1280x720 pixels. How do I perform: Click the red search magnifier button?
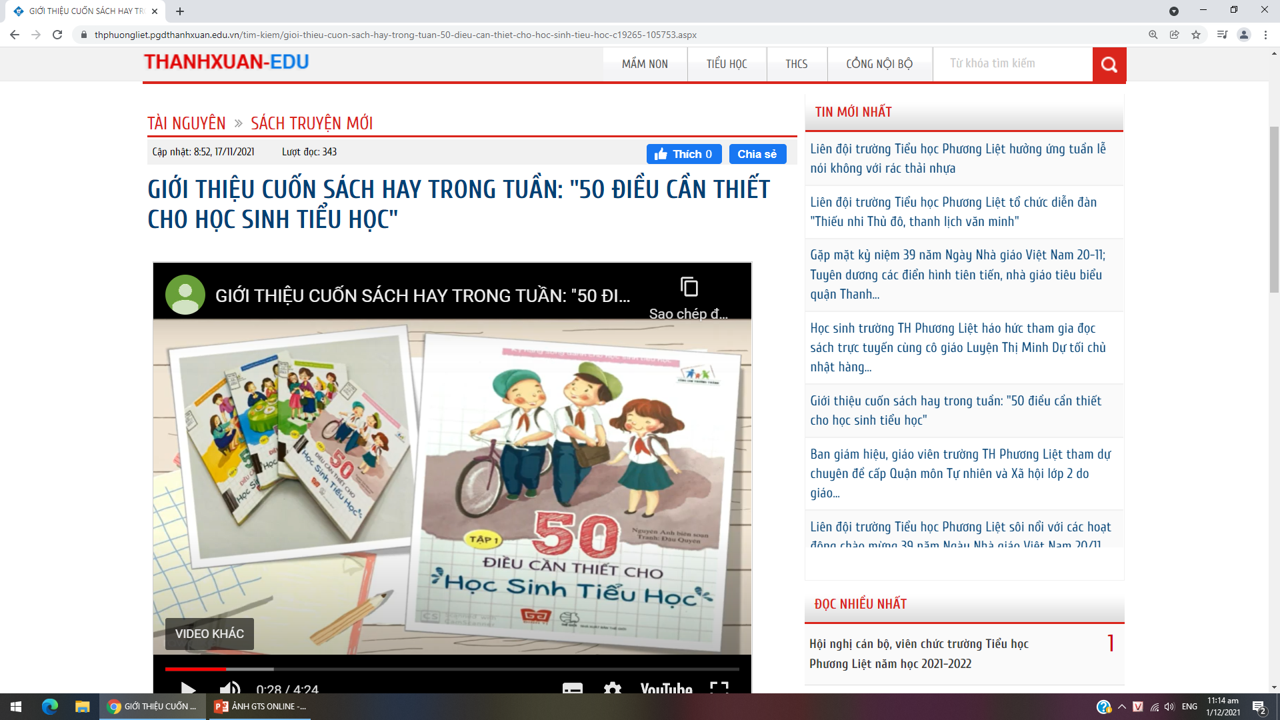tap(1109, 65)
